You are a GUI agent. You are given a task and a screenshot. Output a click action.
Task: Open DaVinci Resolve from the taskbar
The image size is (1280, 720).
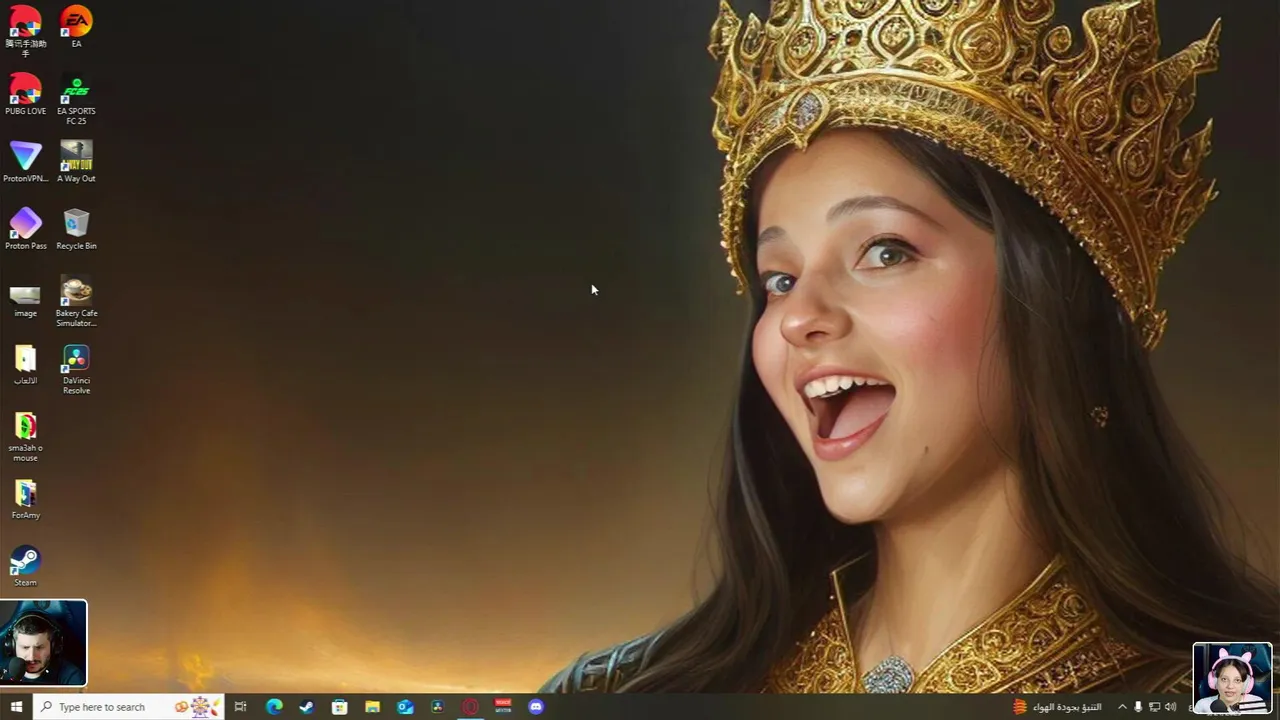point(438,707)
